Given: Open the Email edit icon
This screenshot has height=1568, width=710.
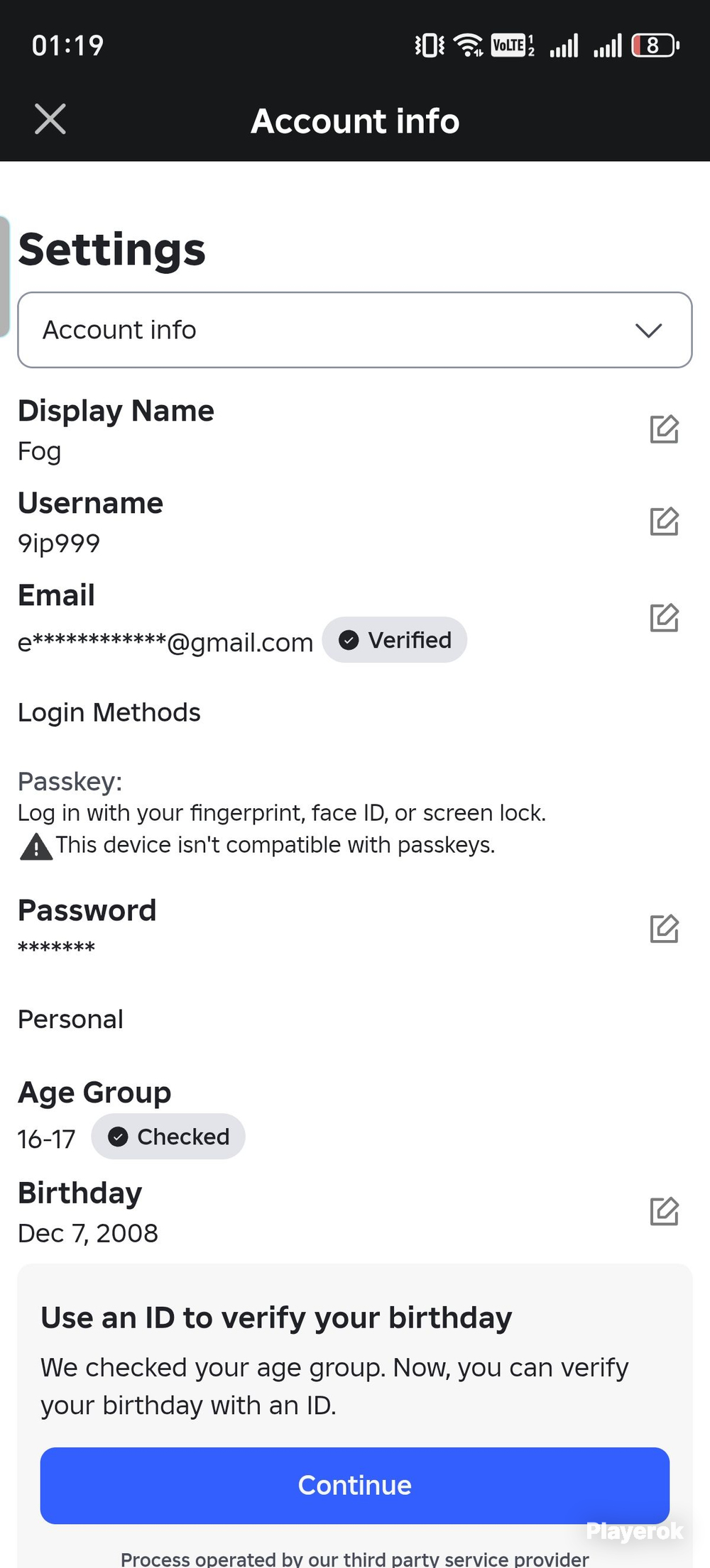Looking at the screenshot, I should (664, 618).
